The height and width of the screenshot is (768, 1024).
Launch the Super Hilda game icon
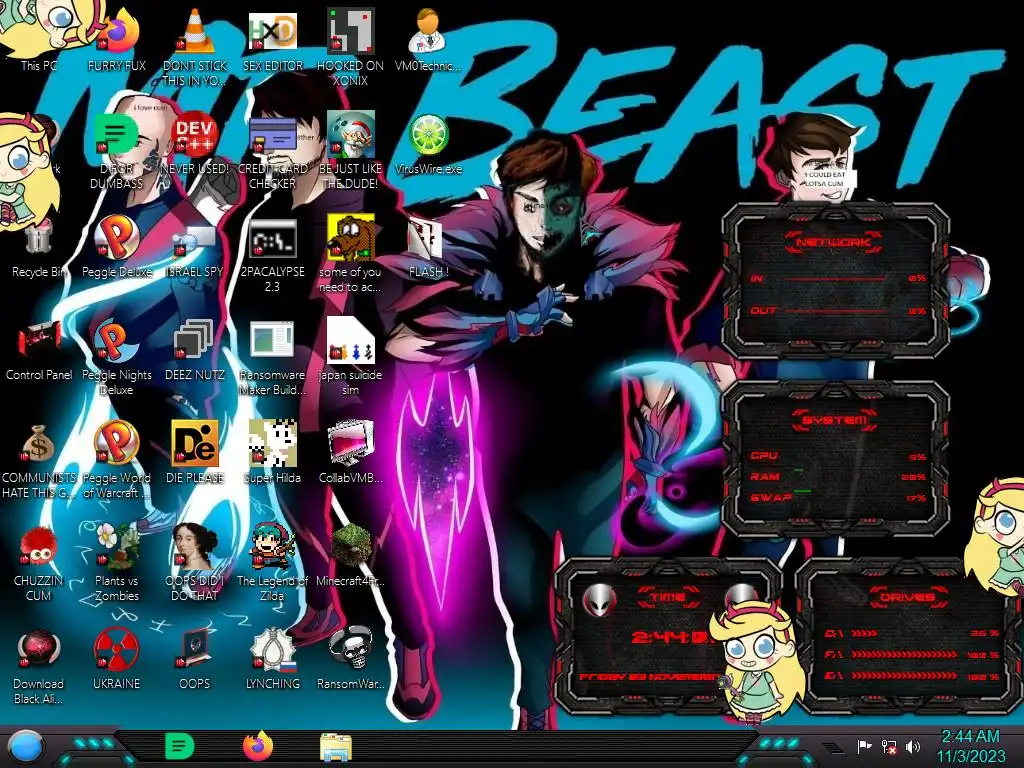point(272,452)
